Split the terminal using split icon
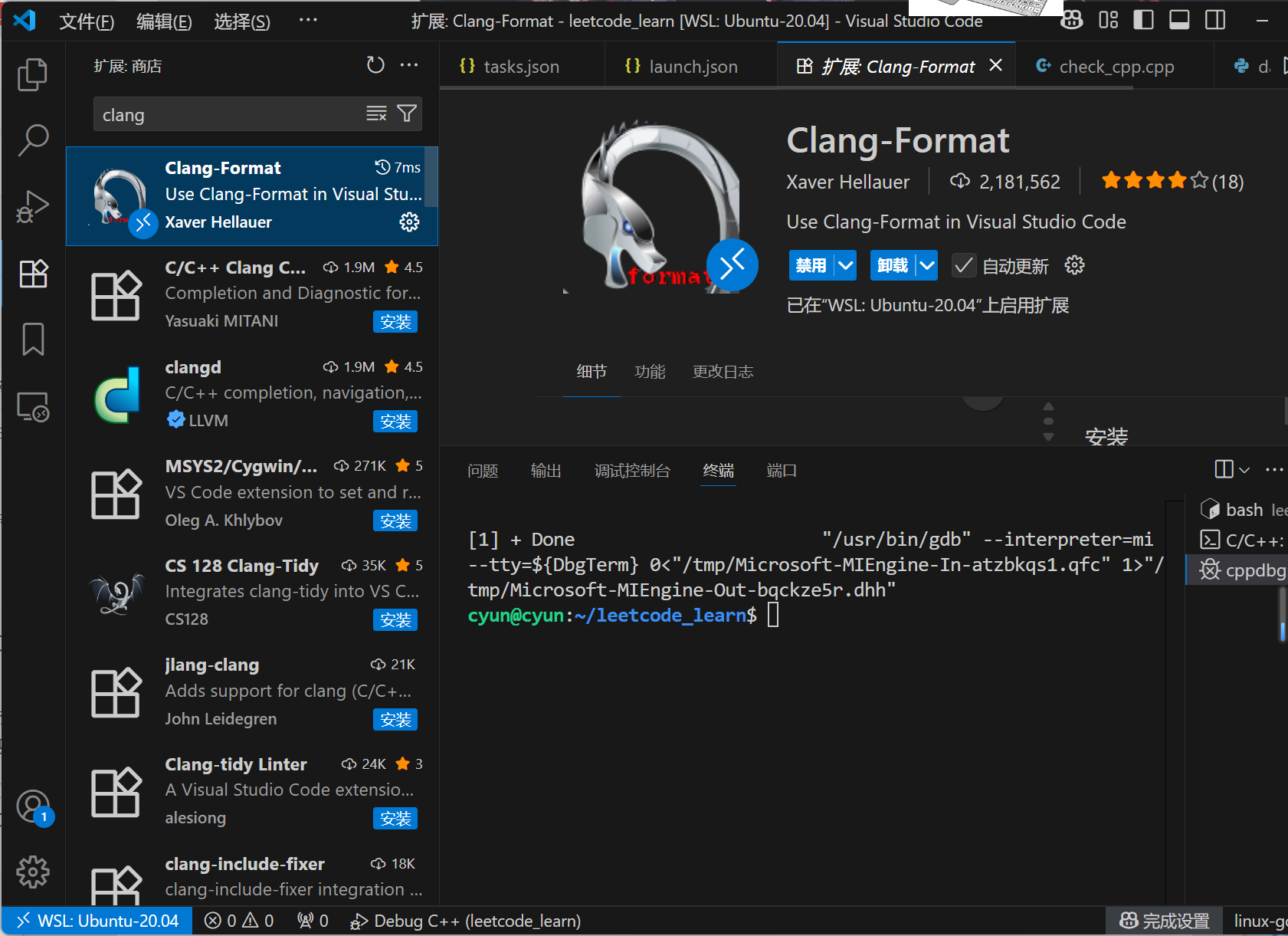1288x936 pixels. (x=1224, y=469)
